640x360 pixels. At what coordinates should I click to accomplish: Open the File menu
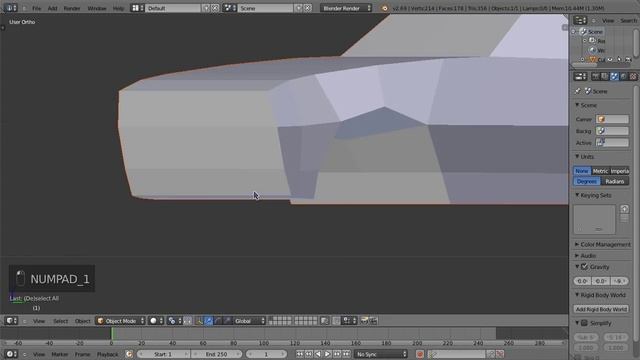pyautogui.click(x=36, y=8)
